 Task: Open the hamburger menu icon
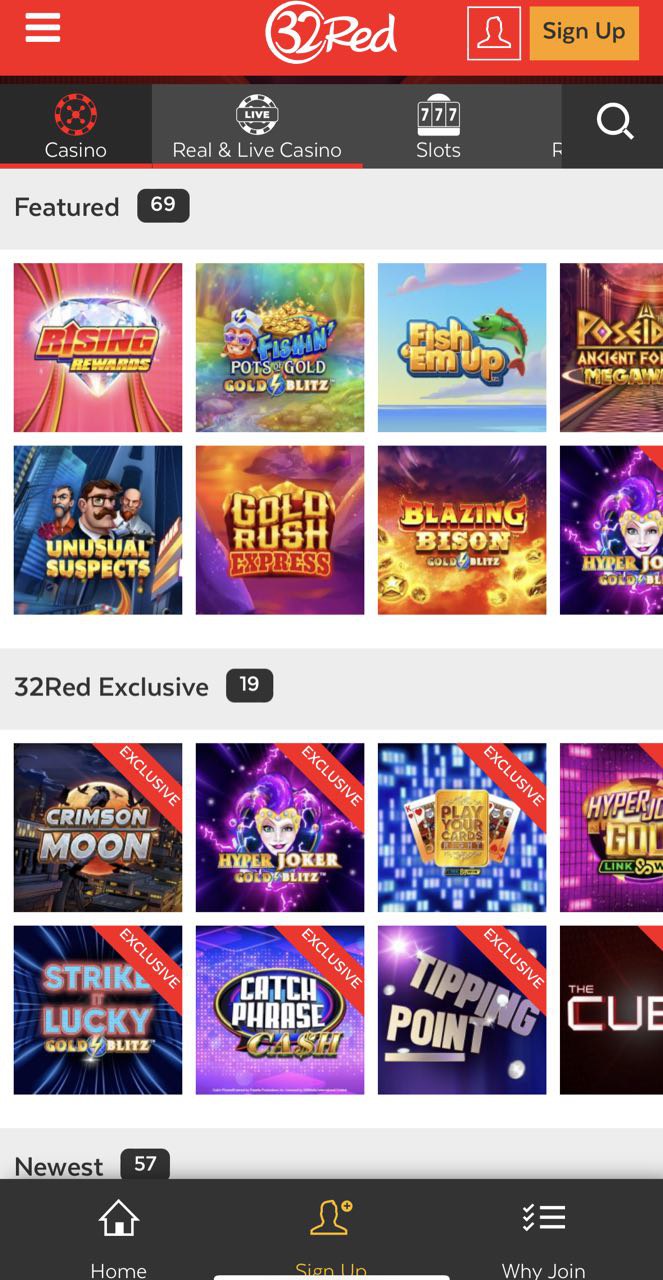[x=43, y=28]
